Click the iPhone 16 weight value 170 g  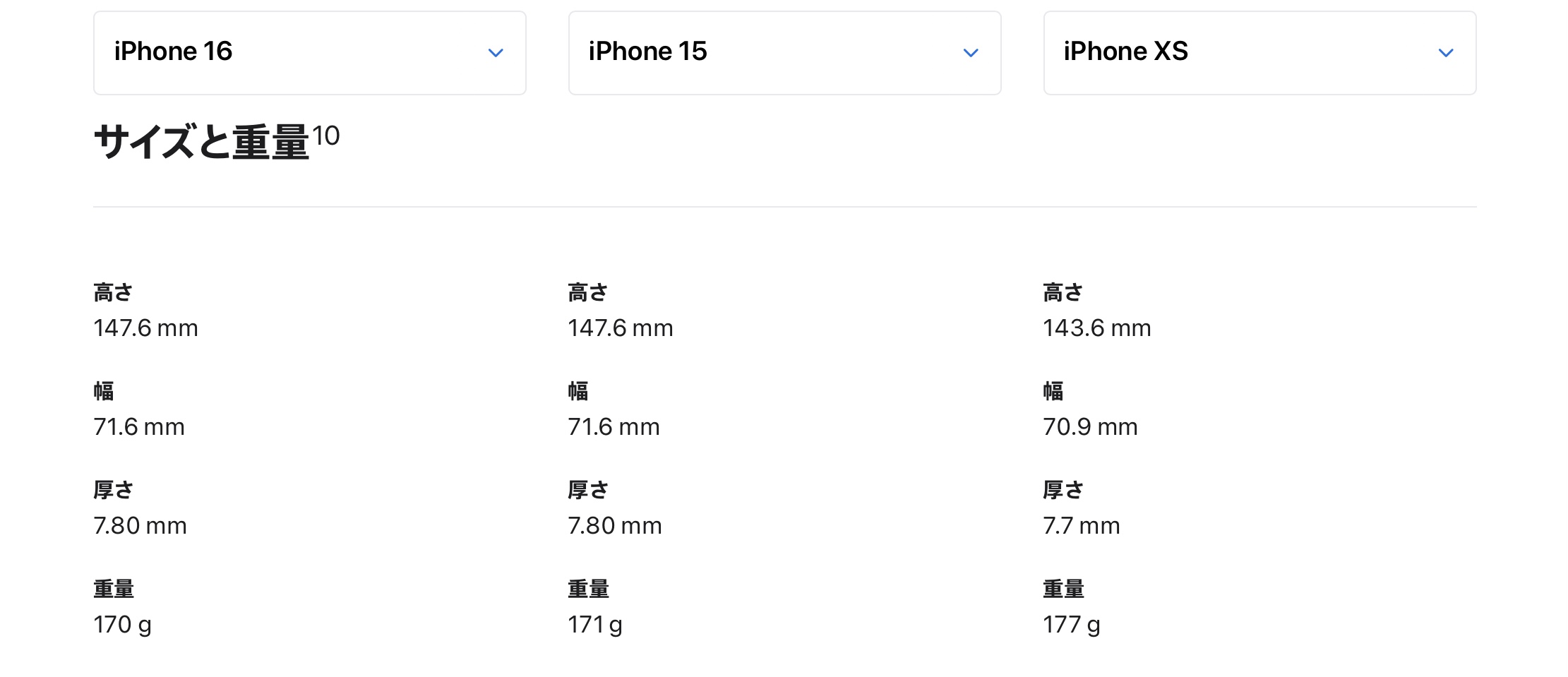pos(122,625)
